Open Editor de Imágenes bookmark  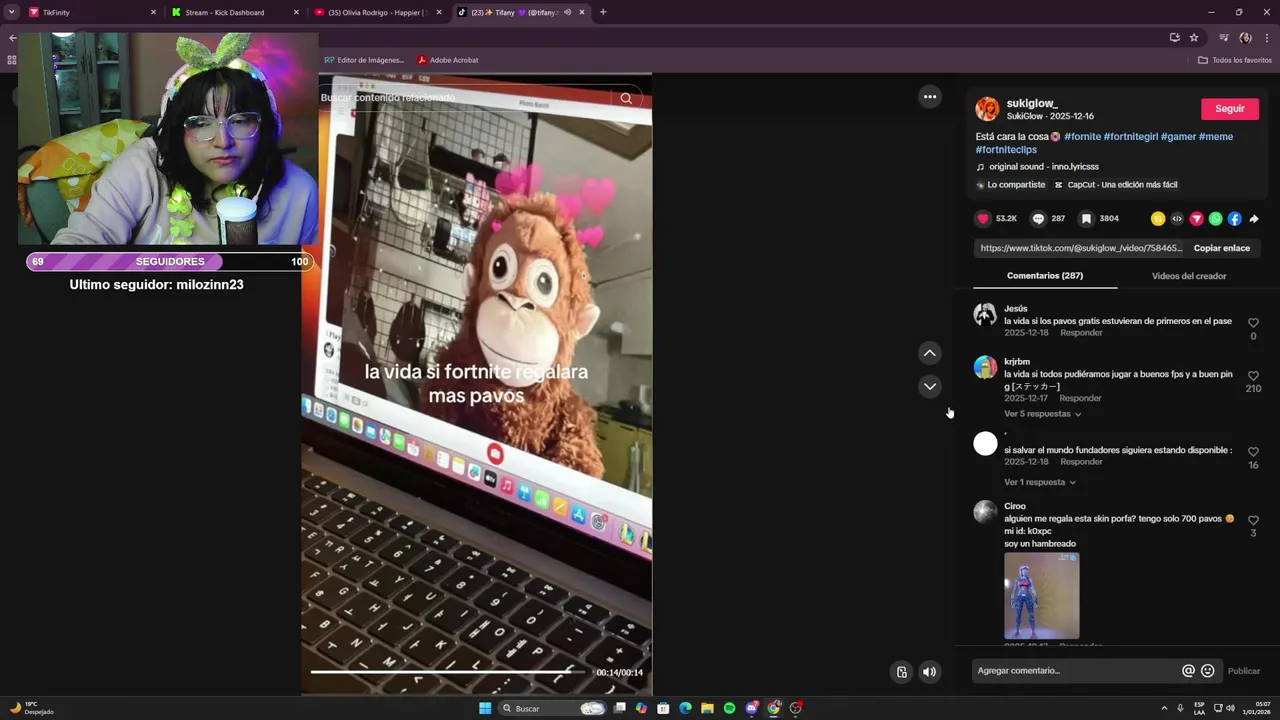click(x=364, y=60)
